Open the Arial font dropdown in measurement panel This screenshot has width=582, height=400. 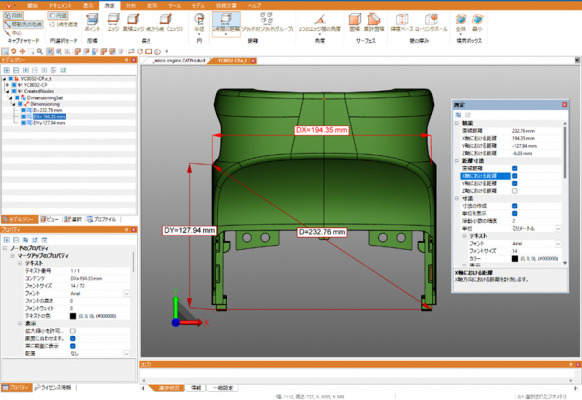point(558,244)
